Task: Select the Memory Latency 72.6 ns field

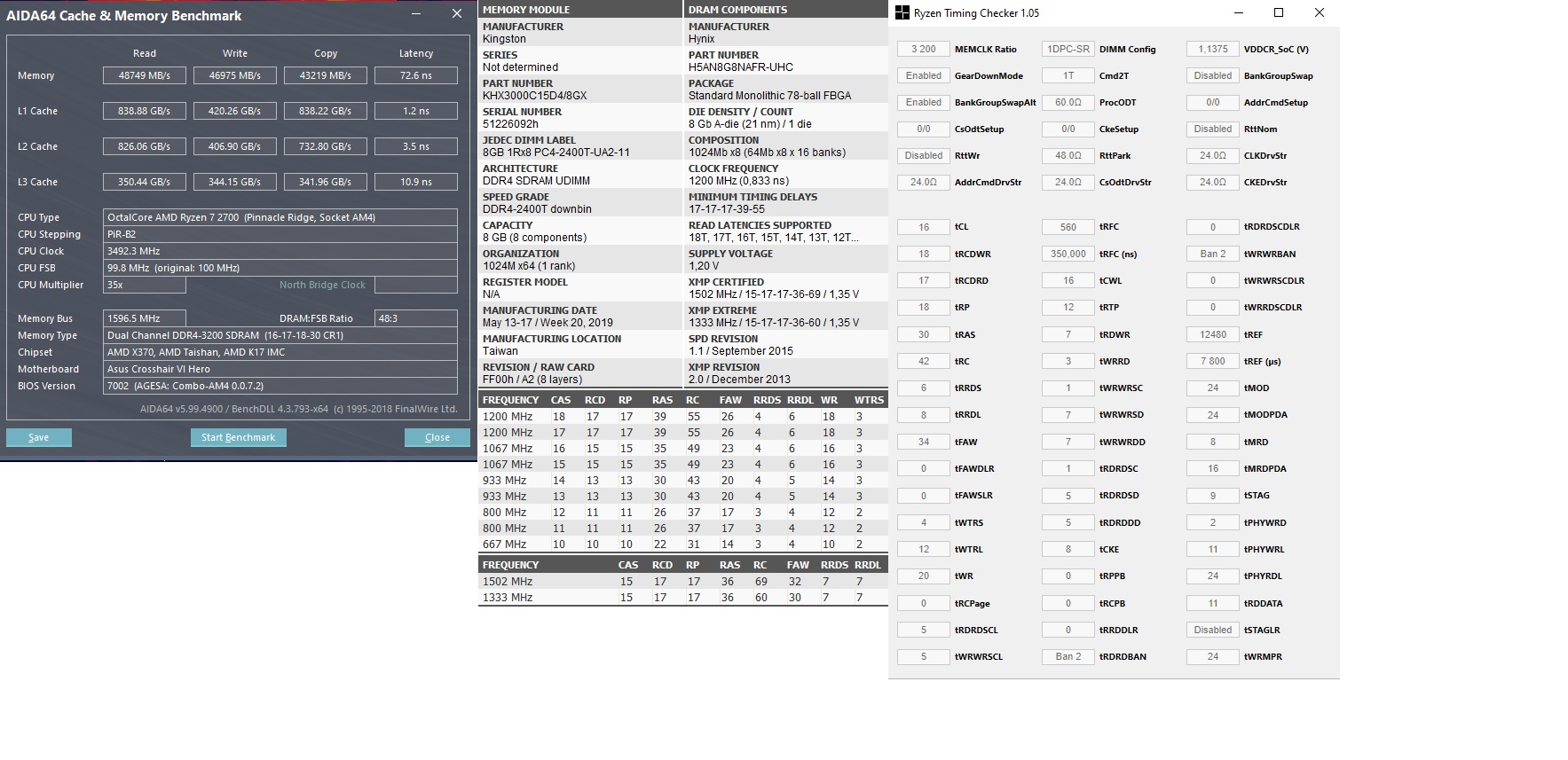Action: (x=416, y=75)
